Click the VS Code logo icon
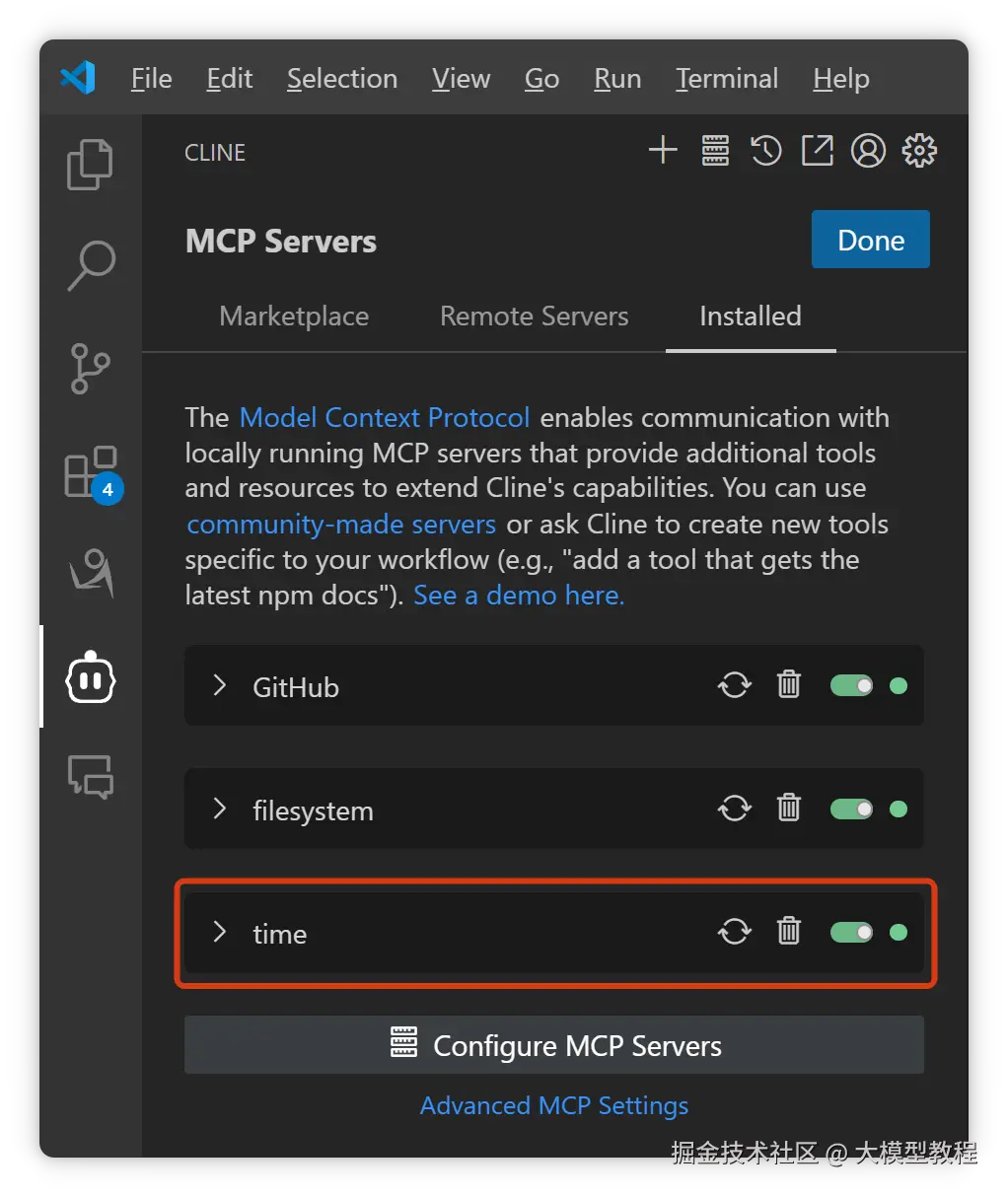The height and width of the screenshot is (1197, 1008). tap(78, 77)
